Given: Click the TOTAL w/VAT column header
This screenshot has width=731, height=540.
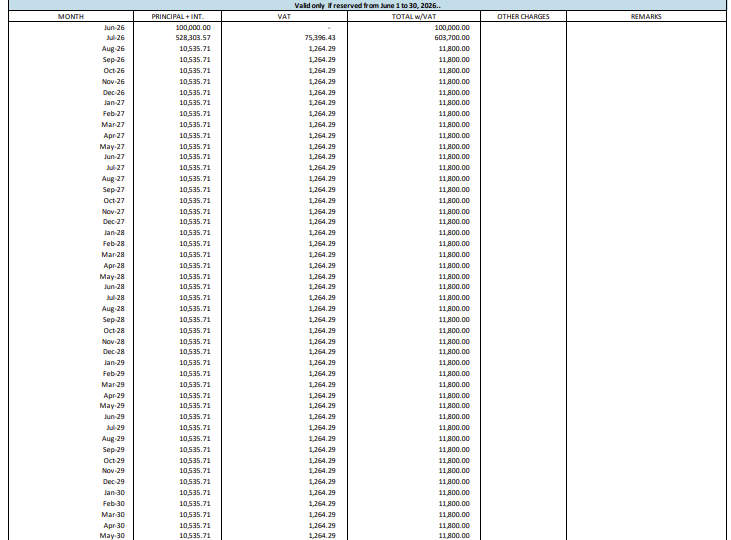Looking at the screenshot, I should tap(414, 16).
